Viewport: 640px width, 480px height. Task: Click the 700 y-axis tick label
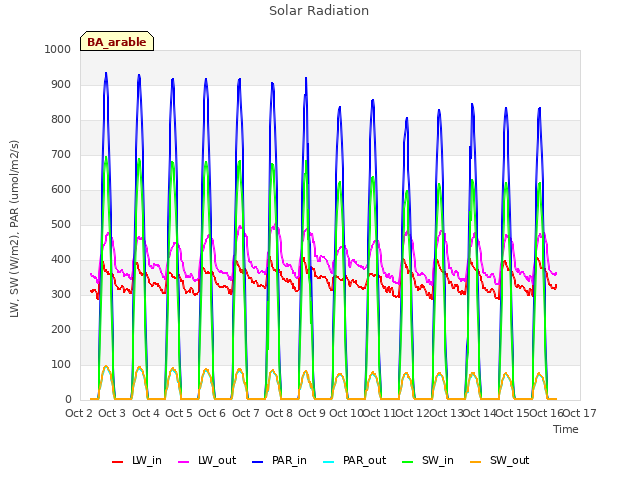(x=61, y=155)
